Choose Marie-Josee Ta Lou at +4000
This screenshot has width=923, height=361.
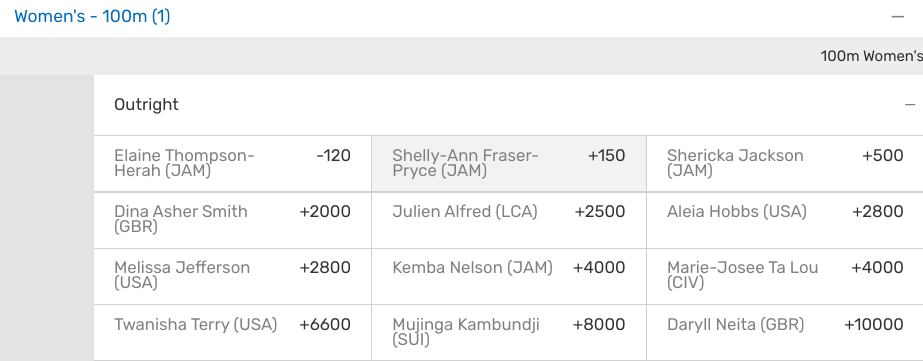785,276
